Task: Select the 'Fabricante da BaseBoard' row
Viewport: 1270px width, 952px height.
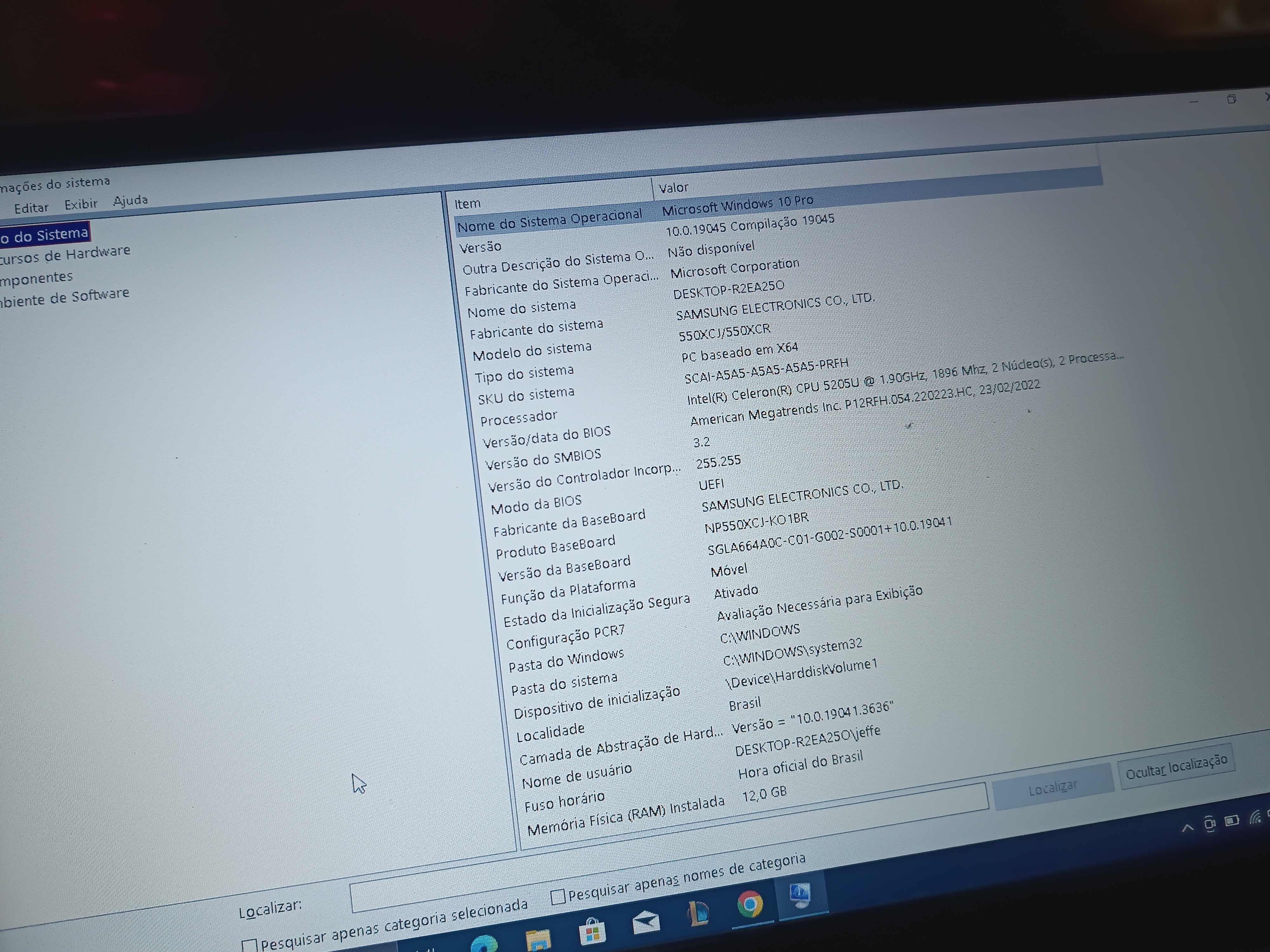Action: pos(569,523)
